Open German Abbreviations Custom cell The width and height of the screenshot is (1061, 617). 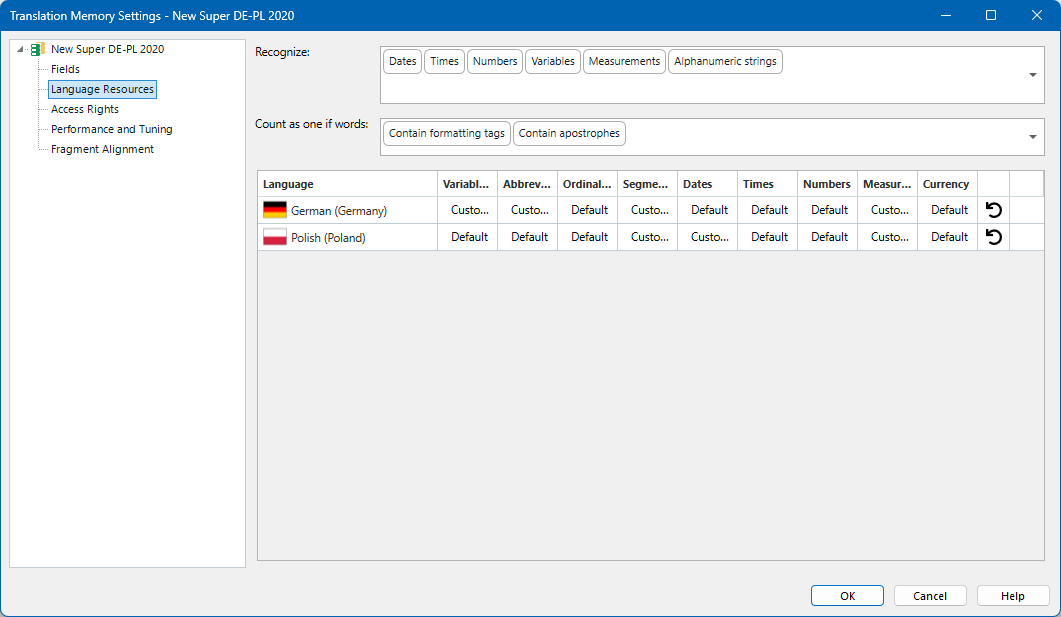[528, 210]
